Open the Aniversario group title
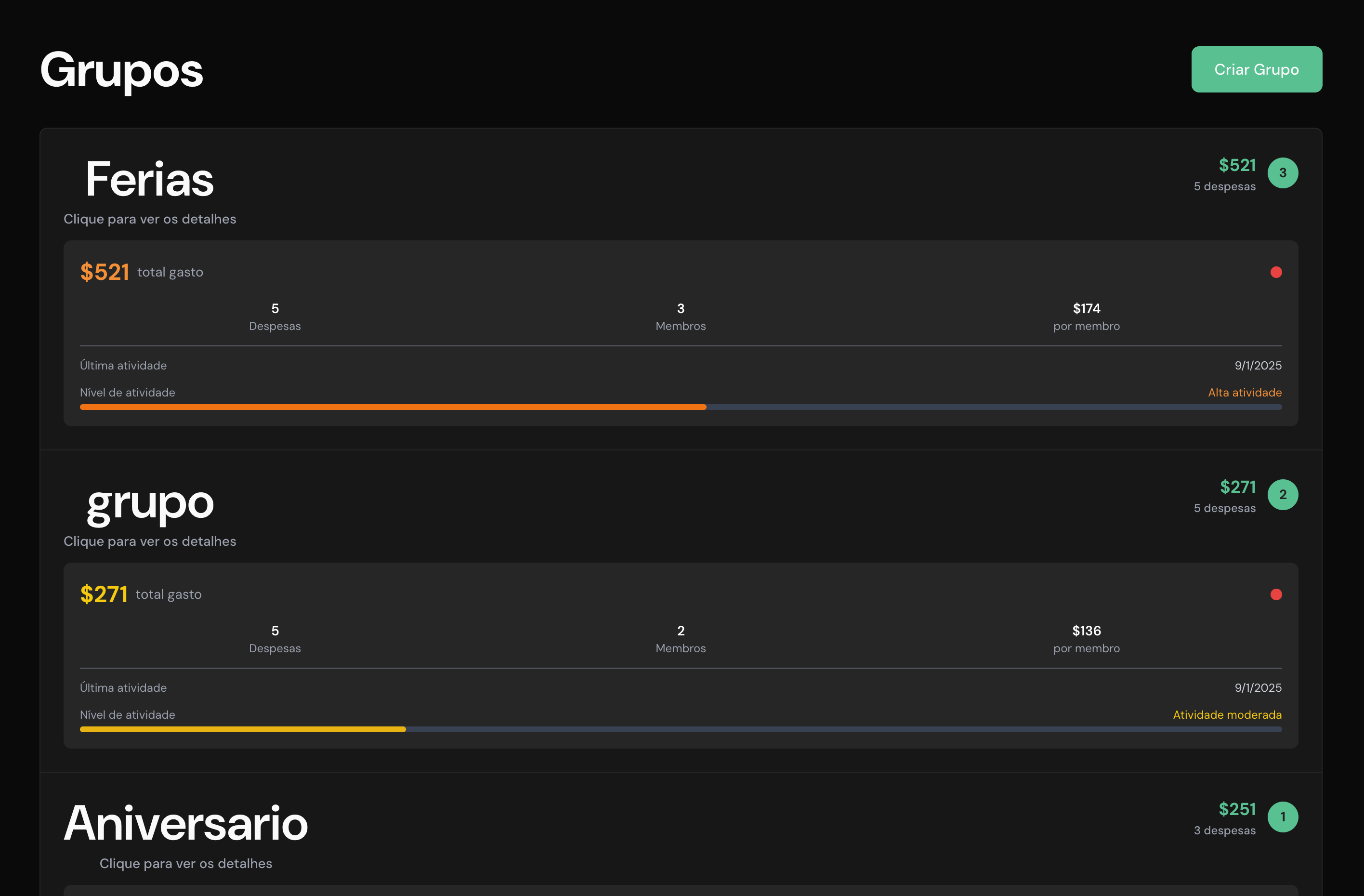 click(x=186, y=823)
